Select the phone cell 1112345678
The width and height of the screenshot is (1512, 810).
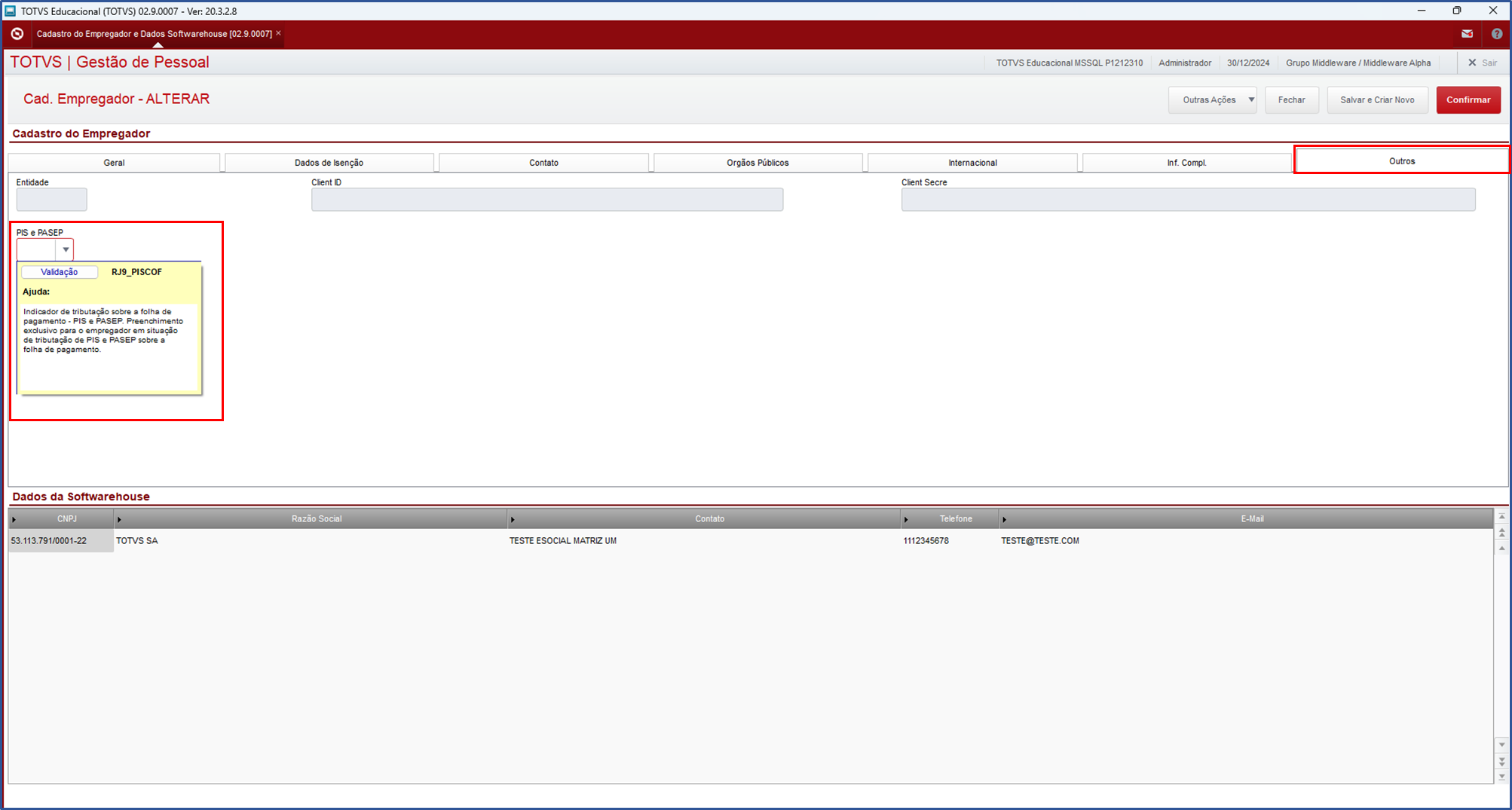click(x=950, y=541)
